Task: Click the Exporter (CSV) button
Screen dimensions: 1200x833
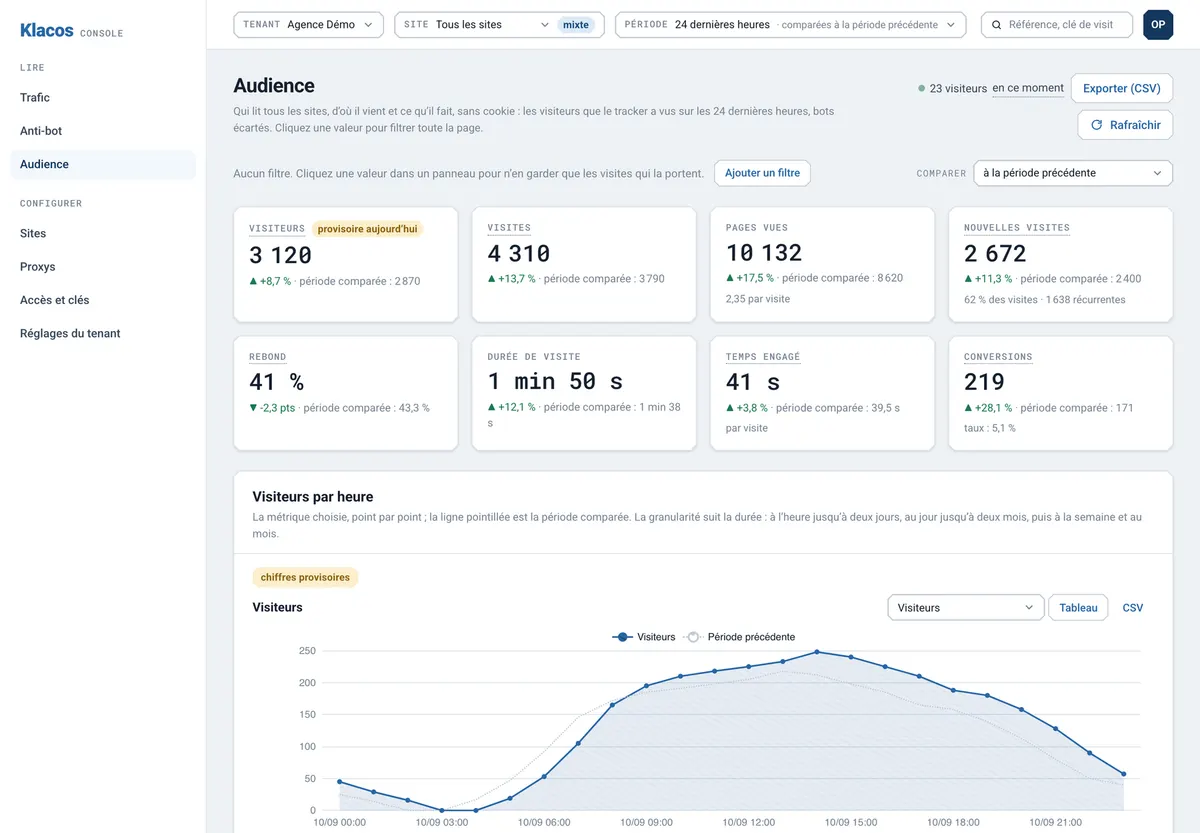Action: click(1122, 88)
